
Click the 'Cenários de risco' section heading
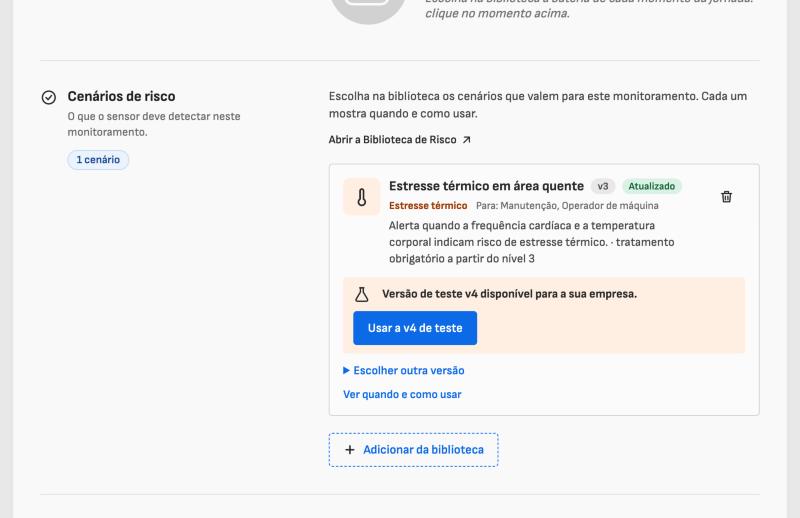click(x=121, y=96)
